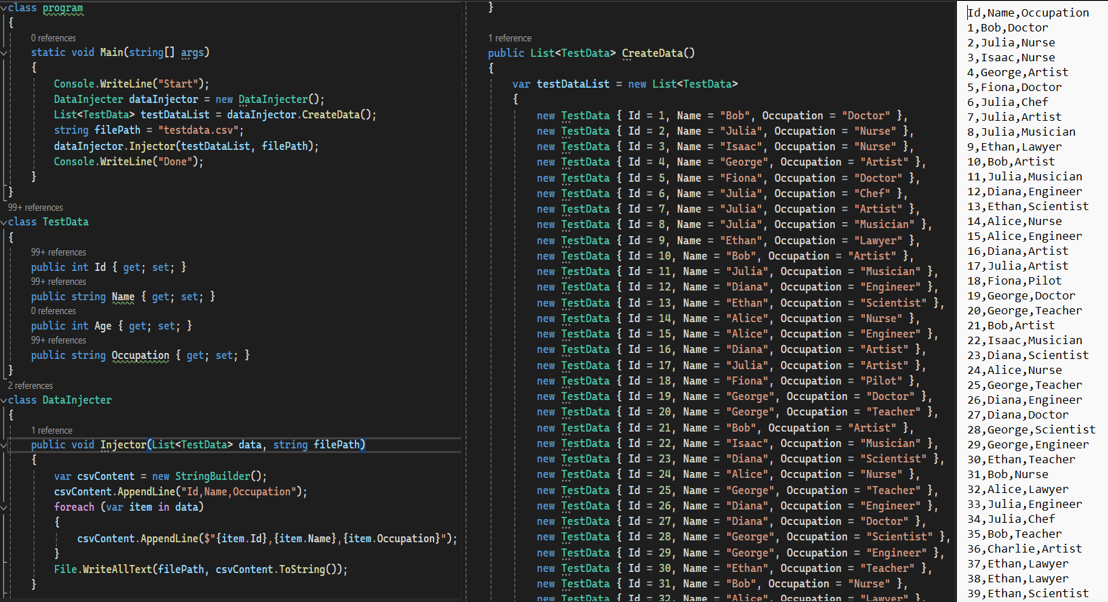
Task: Show "99+ references" above the Occupation property
Action: pyautogui.click(x=58, y=340)
